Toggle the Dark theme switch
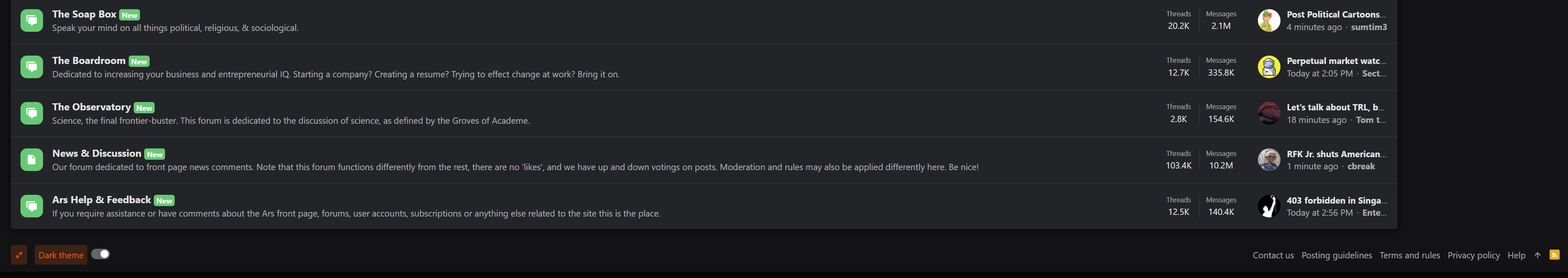The height and width of the screenshot is (278, 1568). [100, 254]
